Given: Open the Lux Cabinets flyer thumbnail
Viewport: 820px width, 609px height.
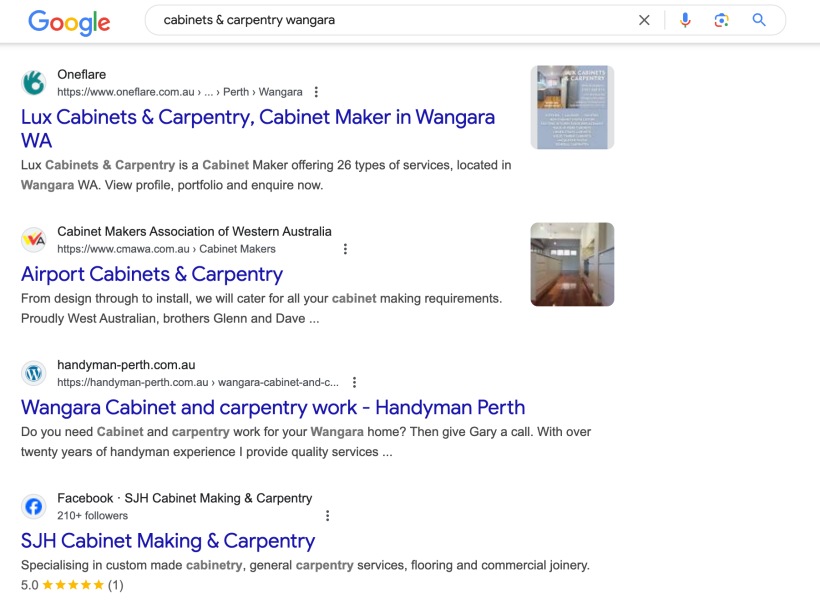Looking at the screenshot, I should 572,107.
